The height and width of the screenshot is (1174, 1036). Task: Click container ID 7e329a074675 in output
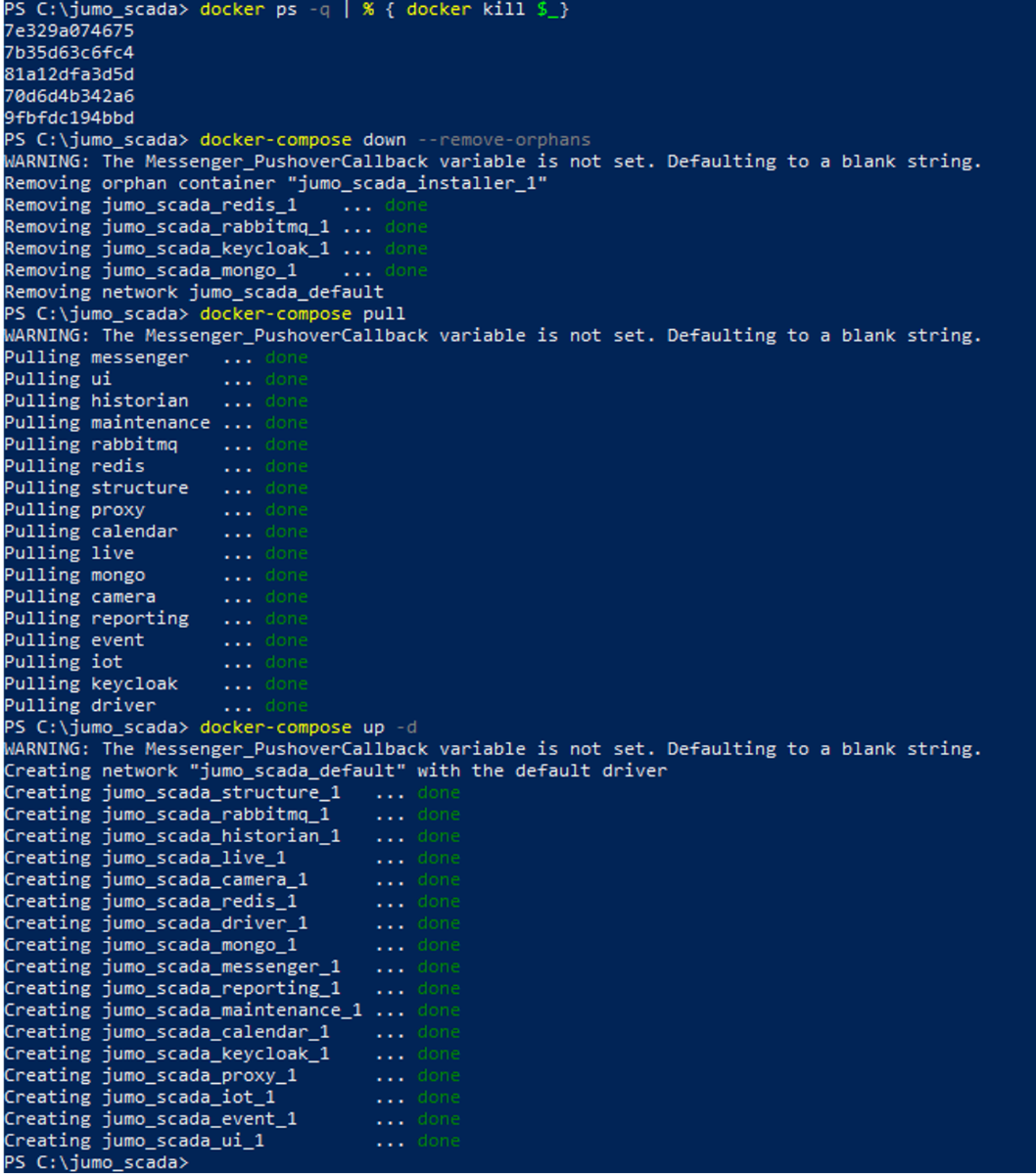[69, 30]
